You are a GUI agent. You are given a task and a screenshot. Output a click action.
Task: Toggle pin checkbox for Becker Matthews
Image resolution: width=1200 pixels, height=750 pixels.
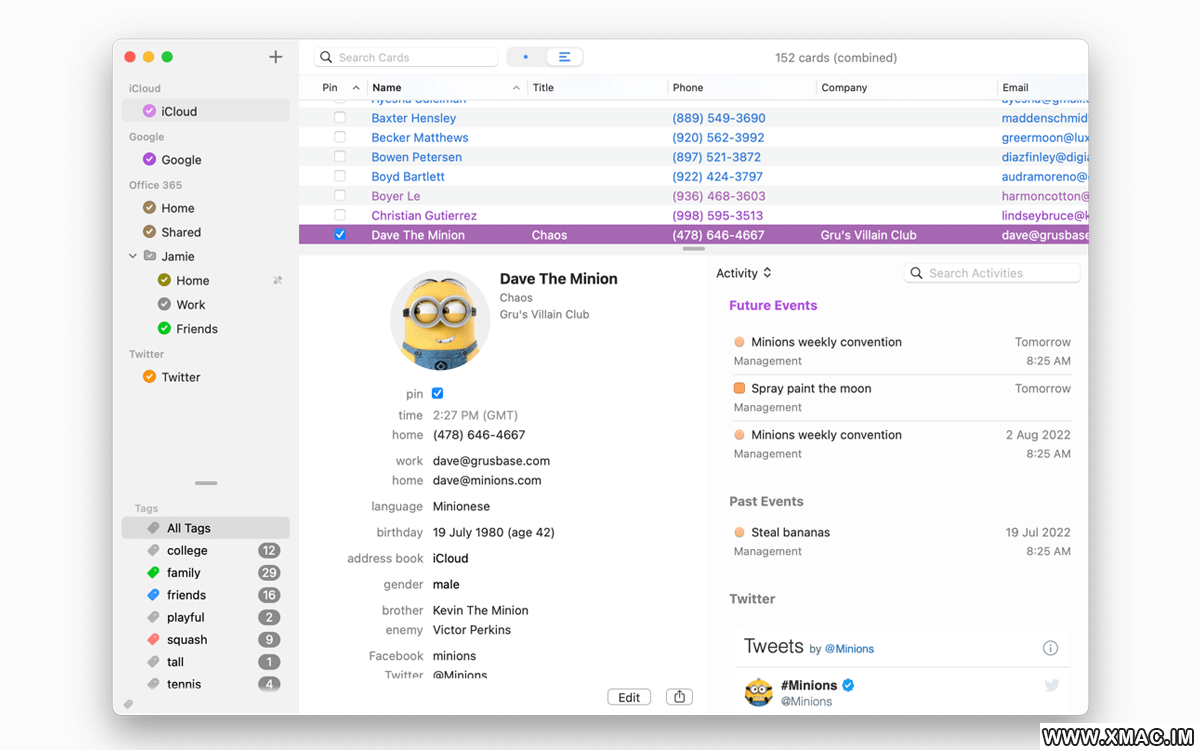[340, 137]
